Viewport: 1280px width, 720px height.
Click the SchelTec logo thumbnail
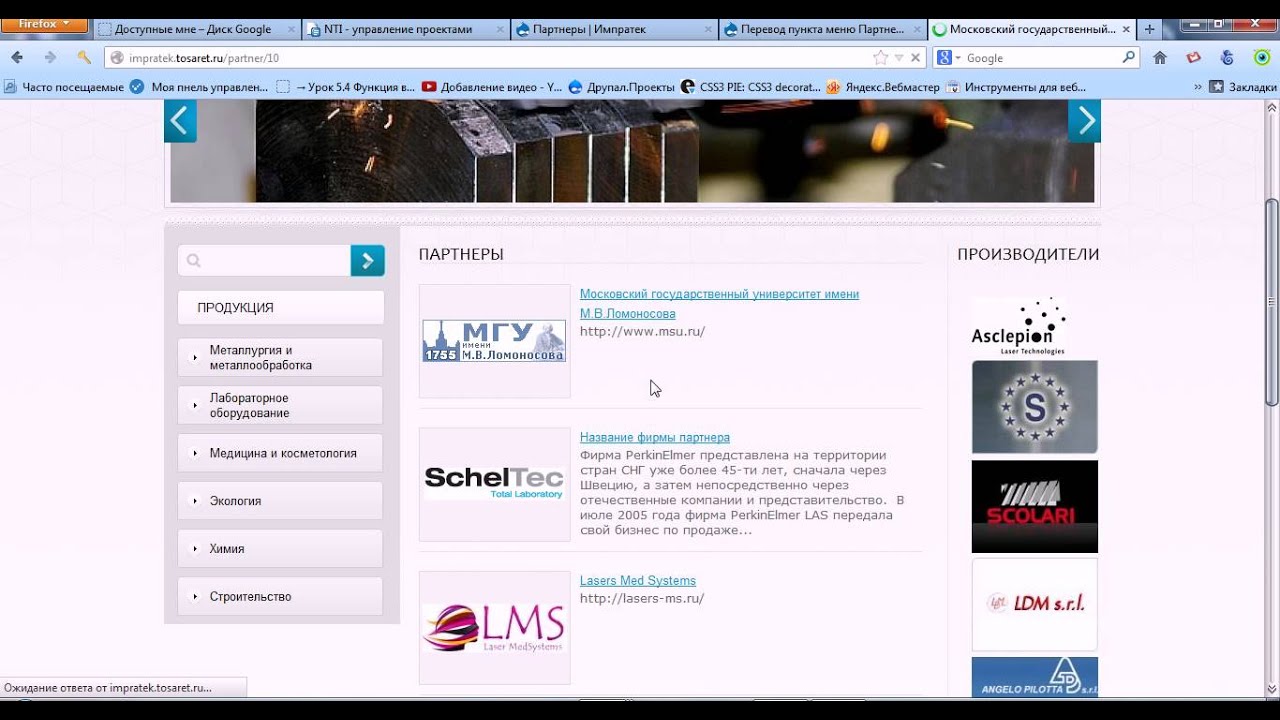[x=494, y=484]
